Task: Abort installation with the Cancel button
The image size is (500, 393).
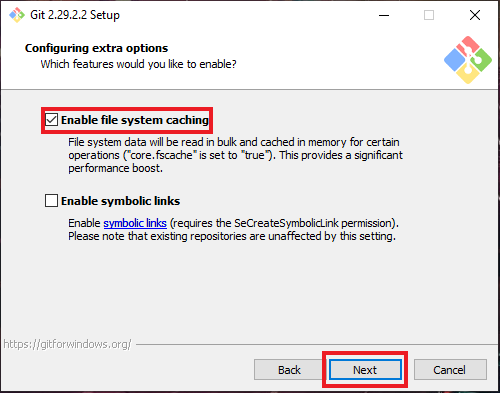Action: pos(450,370)
